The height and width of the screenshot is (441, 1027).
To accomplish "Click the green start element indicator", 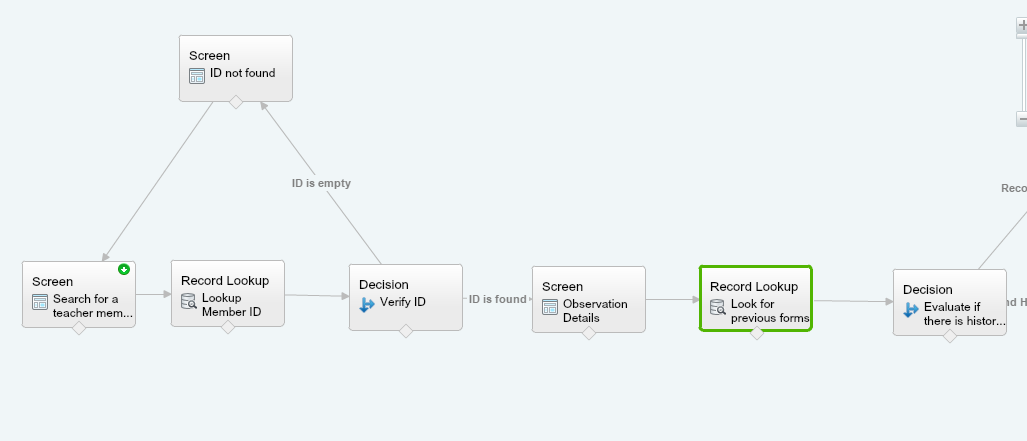I will tap(124, 269).
